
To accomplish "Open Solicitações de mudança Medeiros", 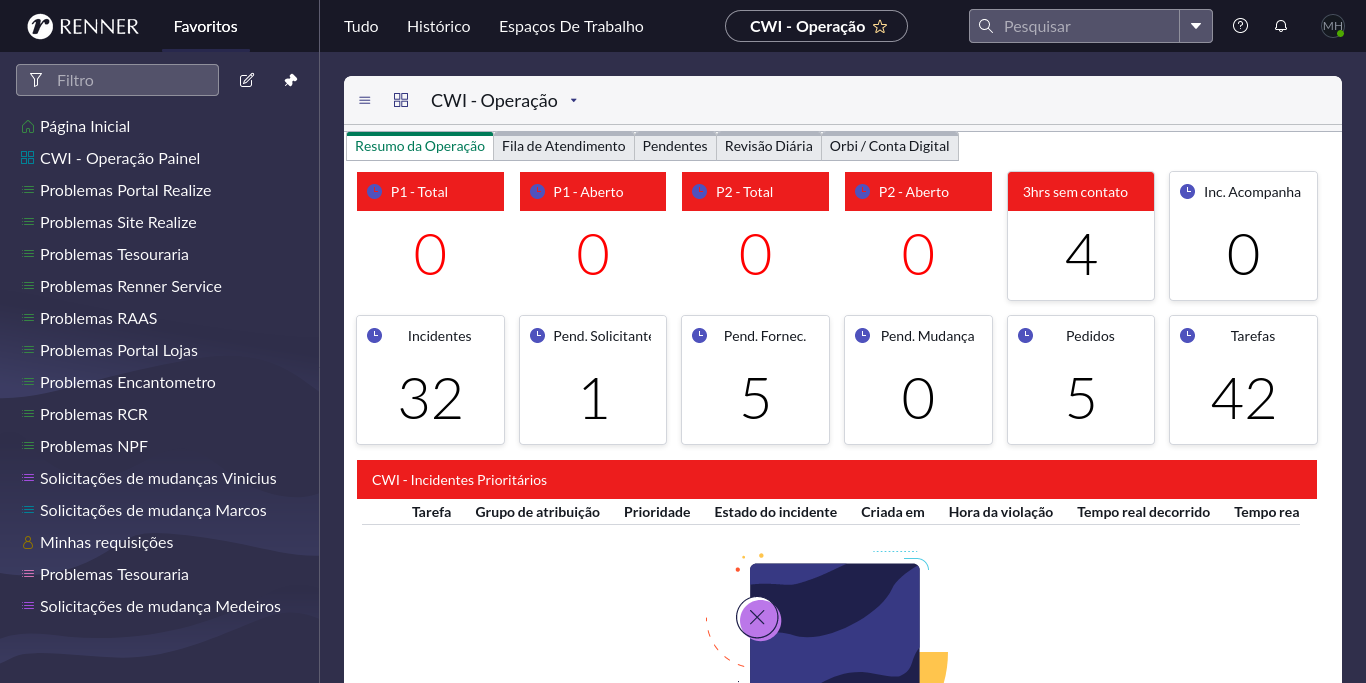I will [160, 607].
